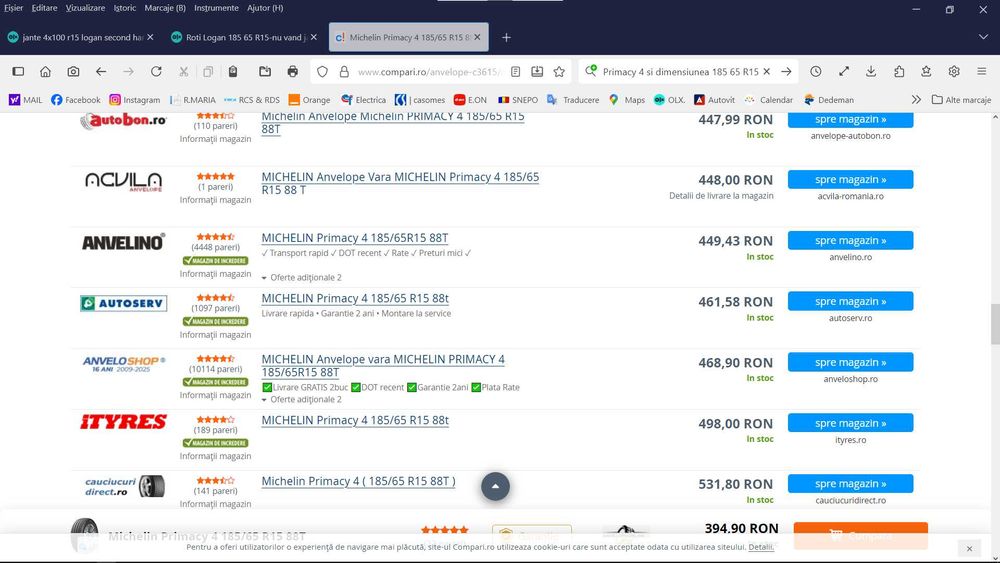Enter fullscreen with the diagonal arrows icon
The width and height of the screenshot is (1000, 563).
[x=844, y=71]
